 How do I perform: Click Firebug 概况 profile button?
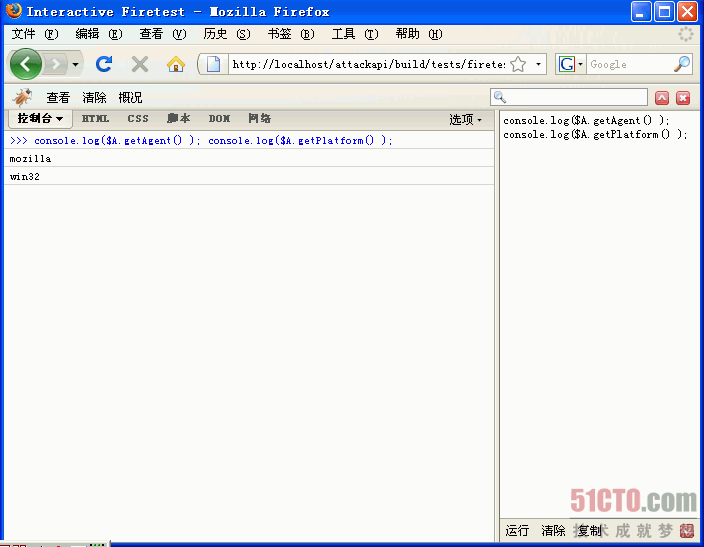pos(130,97)
